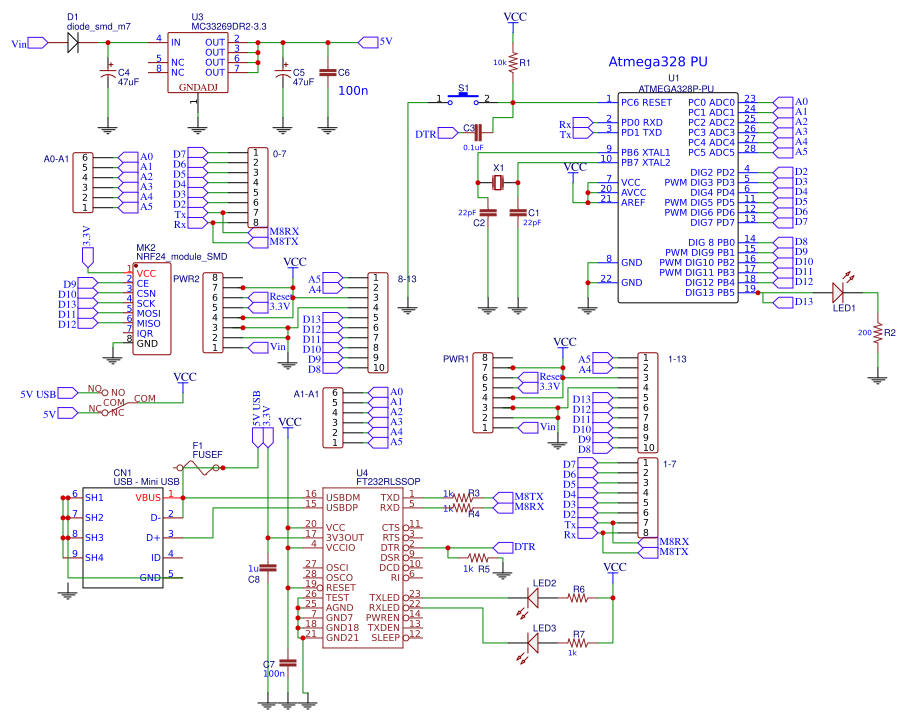Select the "NRF24_module_SMD" label
Screen dimensions: 906x719
tap(182, 257)
